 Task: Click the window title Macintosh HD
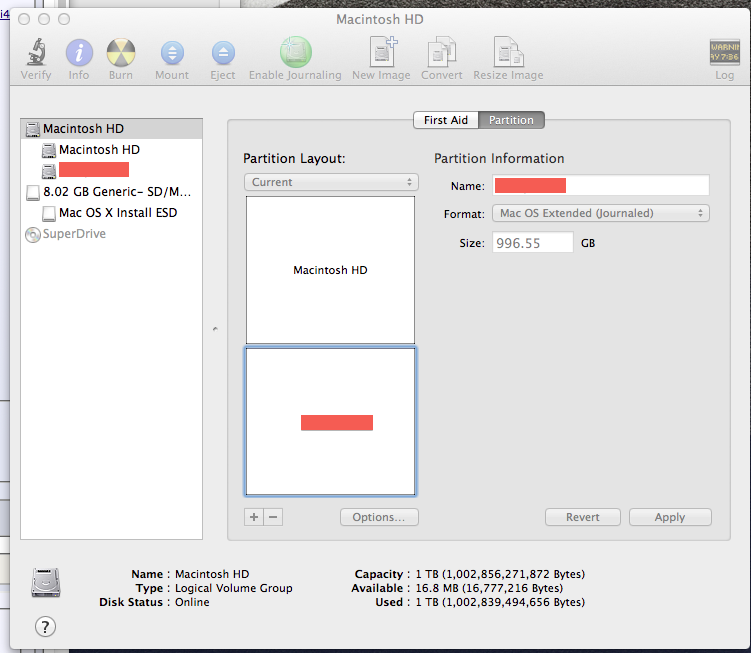click(380, 20)
